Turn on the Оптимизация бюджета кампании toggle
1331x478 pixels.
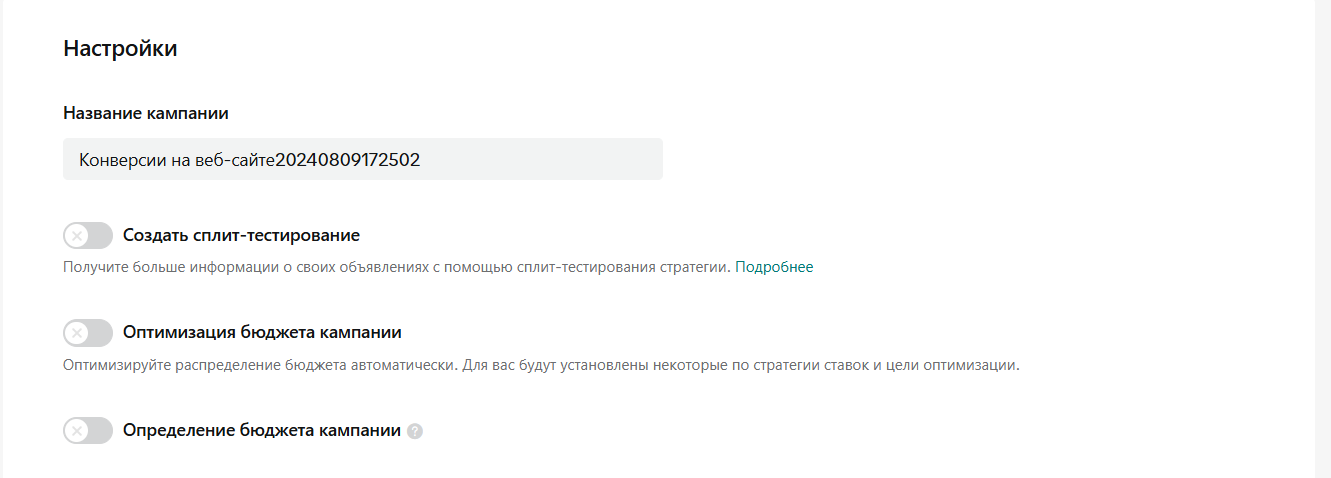(x=88, y=333)
